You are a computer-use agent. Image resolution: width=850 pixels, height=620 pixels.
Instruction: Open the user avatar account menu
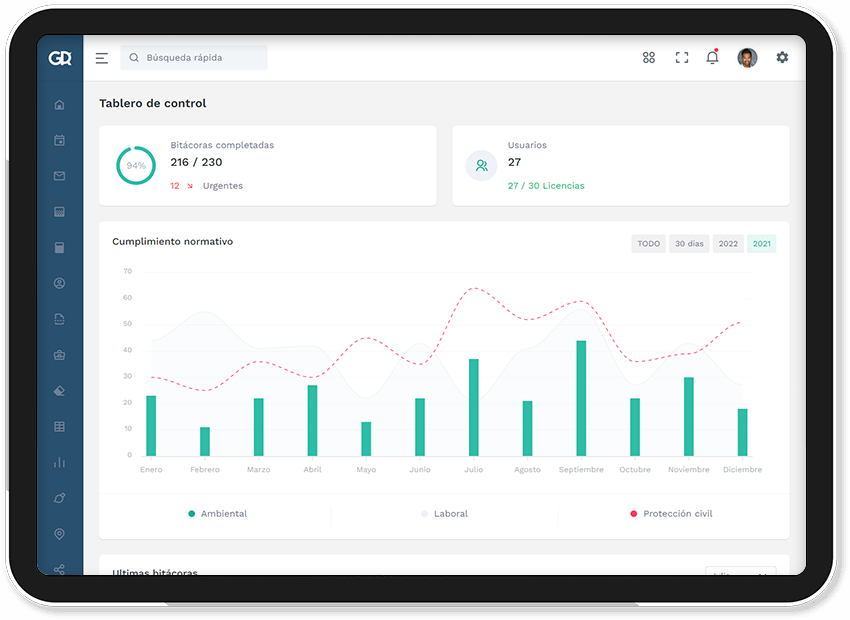[x=747, y=58]
